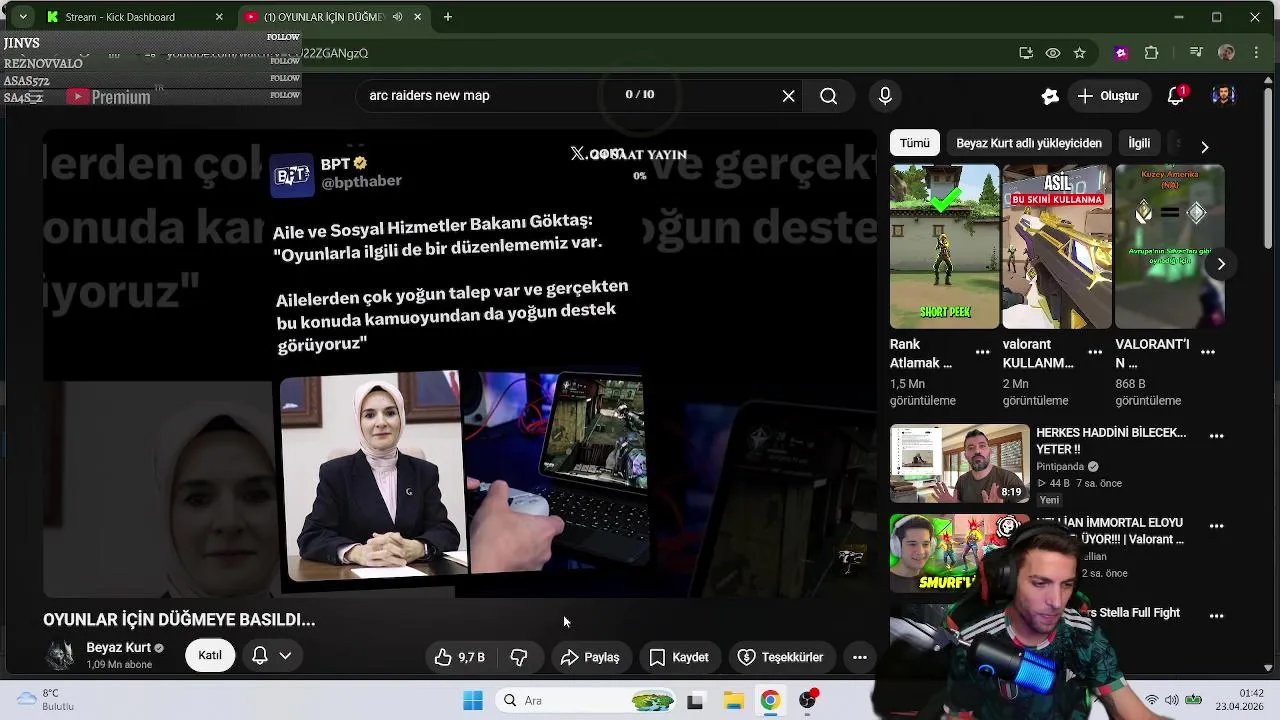Open Task View on the taskbar
Screen dimensions: 1280x720
click(695, 701)
